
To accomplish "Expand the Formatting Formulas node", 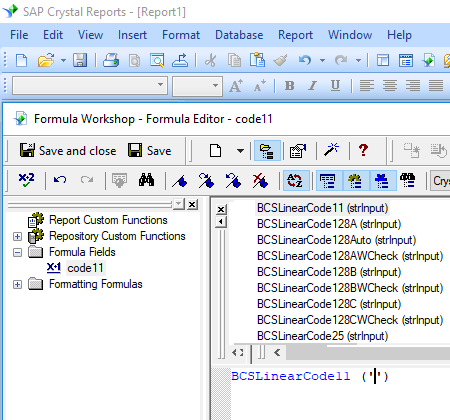I will pos(17,284).
